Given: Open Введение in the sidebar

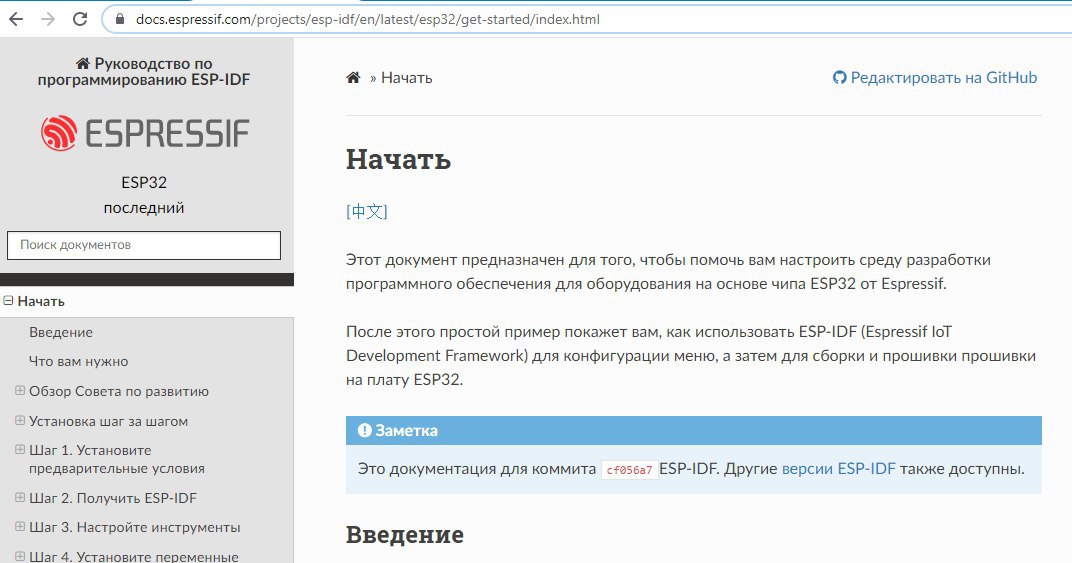Looking at the screenshot, I should [x=61, y=332].
